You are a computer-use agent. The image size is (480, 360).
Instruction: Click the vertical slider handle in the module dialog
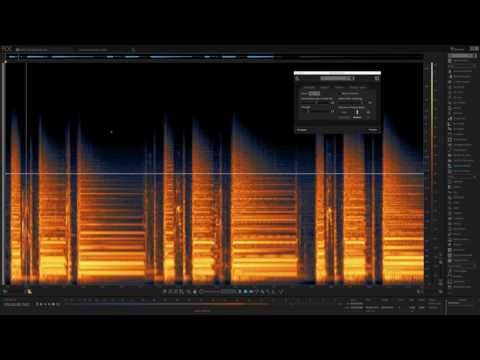pyautogui.click(x=357, y=113)
